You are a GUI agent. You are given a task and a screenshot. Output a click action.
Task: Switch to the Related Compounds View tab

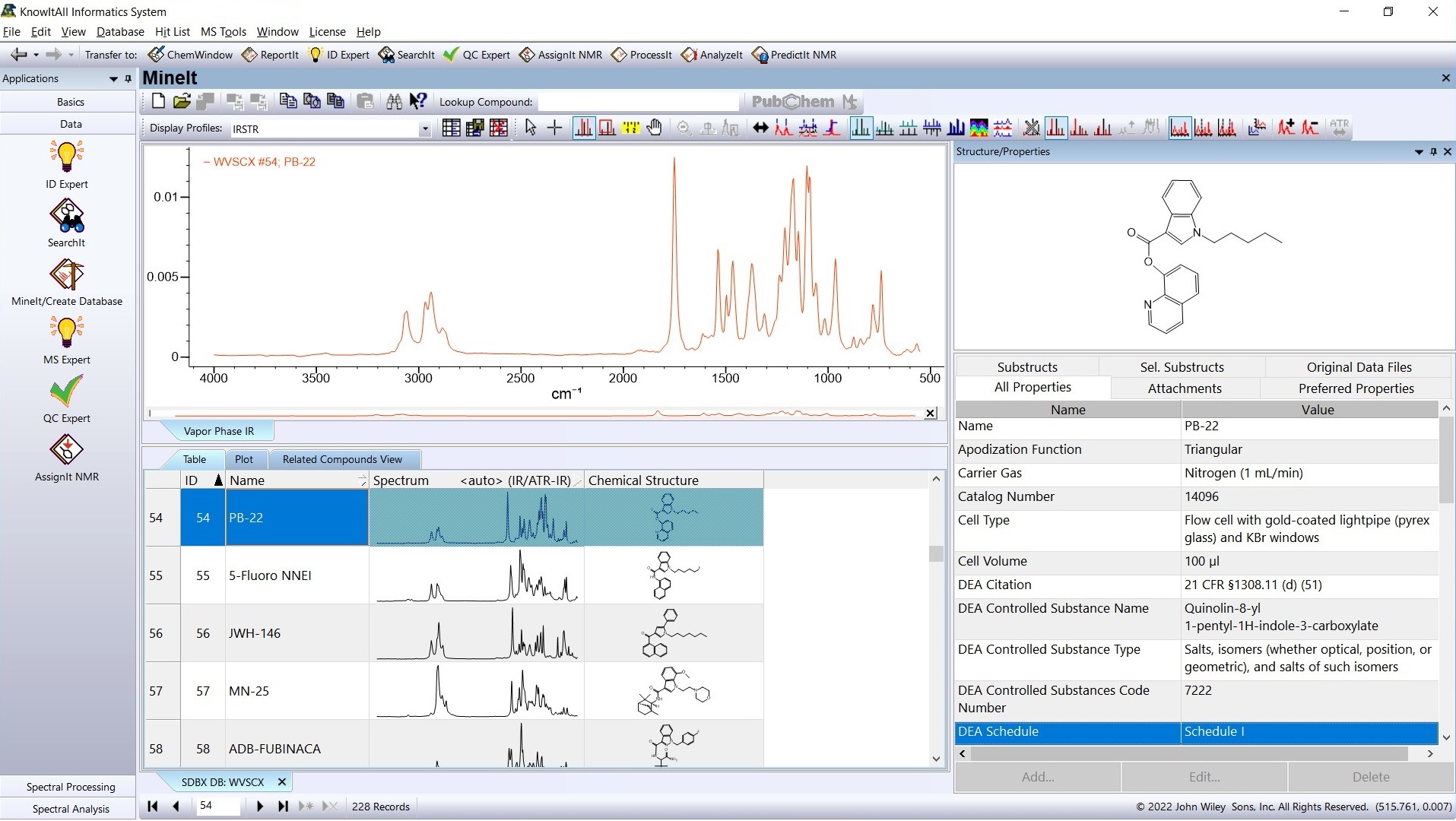[342, 459]
